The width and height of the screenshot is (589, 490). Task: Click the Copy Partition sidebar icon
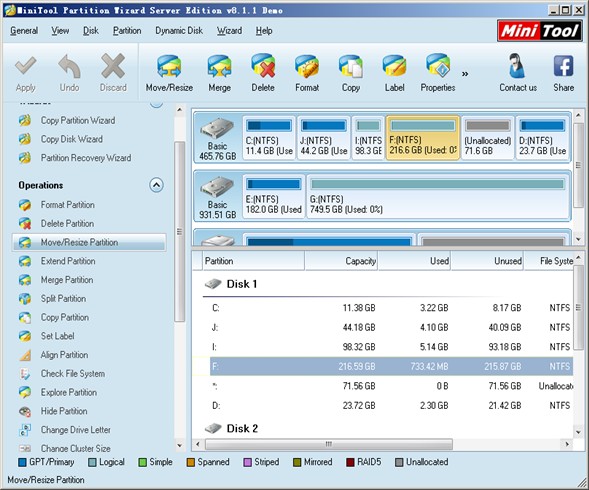point(25,318)
